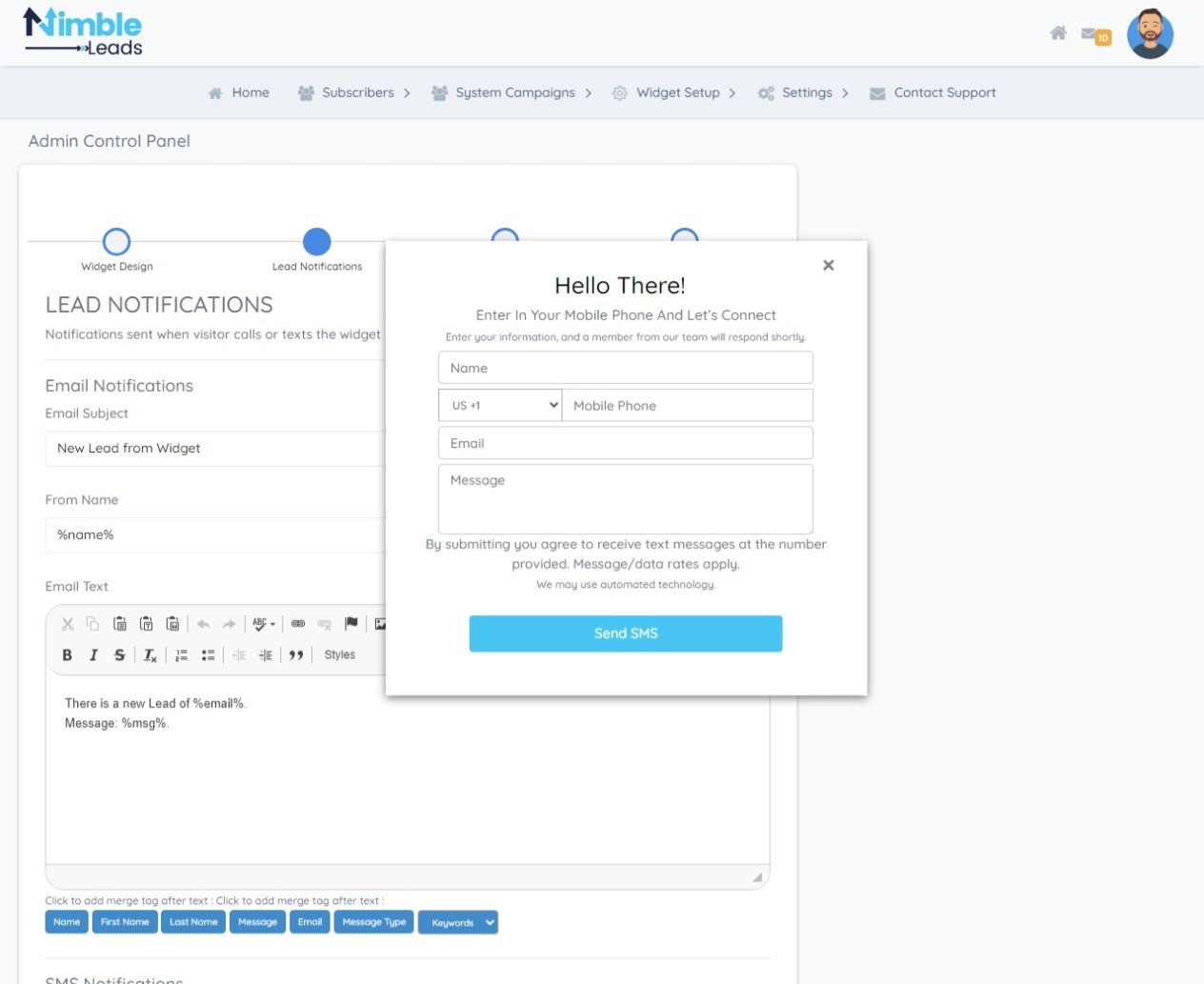
Task: Add the First Name merge tag
Action: pos(125,922)
